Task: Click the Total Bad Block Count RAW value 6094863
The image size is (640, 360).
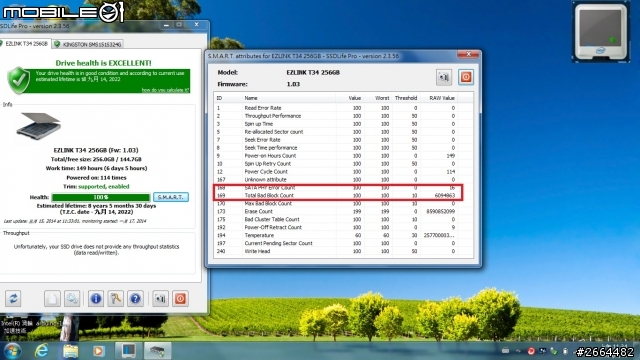Action: (444, 196)
